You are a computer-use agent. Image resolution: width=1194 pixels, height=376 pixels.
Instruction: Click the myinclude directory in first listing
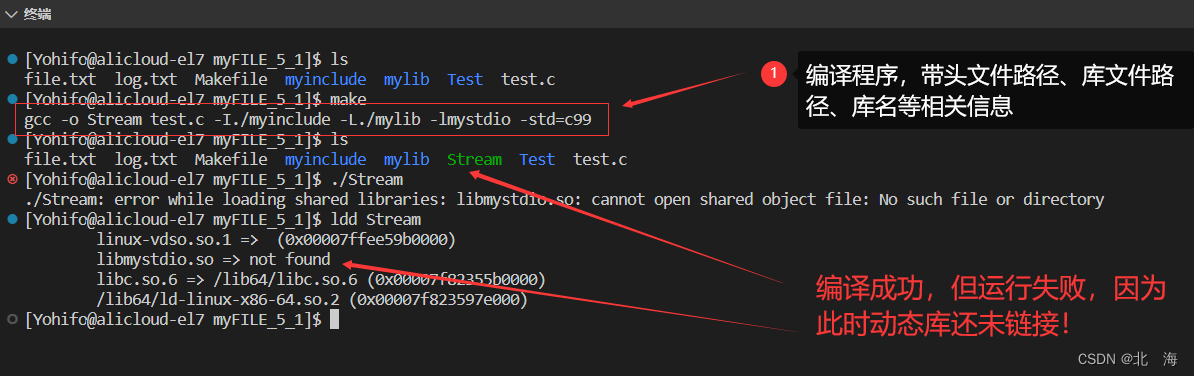(325, 79)
